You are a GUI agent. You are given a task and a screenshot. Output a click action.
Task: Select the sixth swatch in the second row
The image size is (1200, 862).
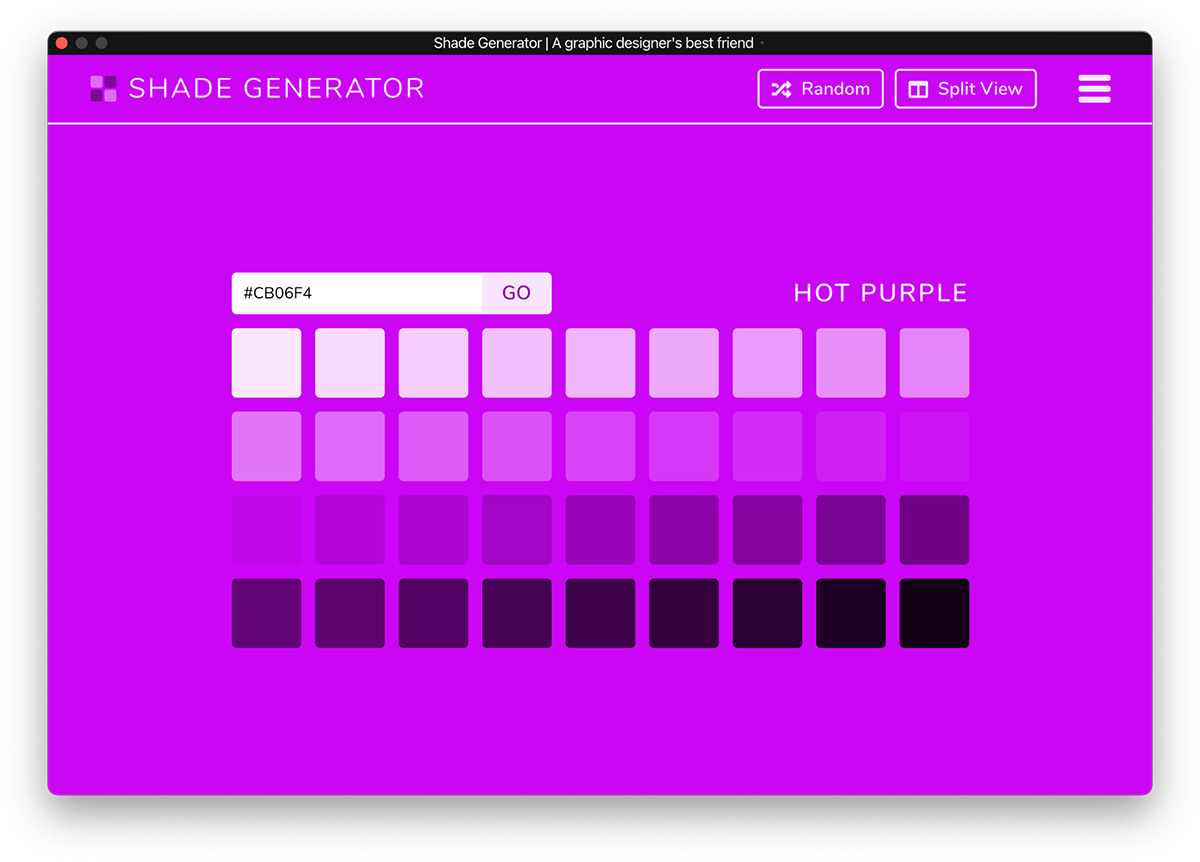pyautogui.click(x=684, y=446)
